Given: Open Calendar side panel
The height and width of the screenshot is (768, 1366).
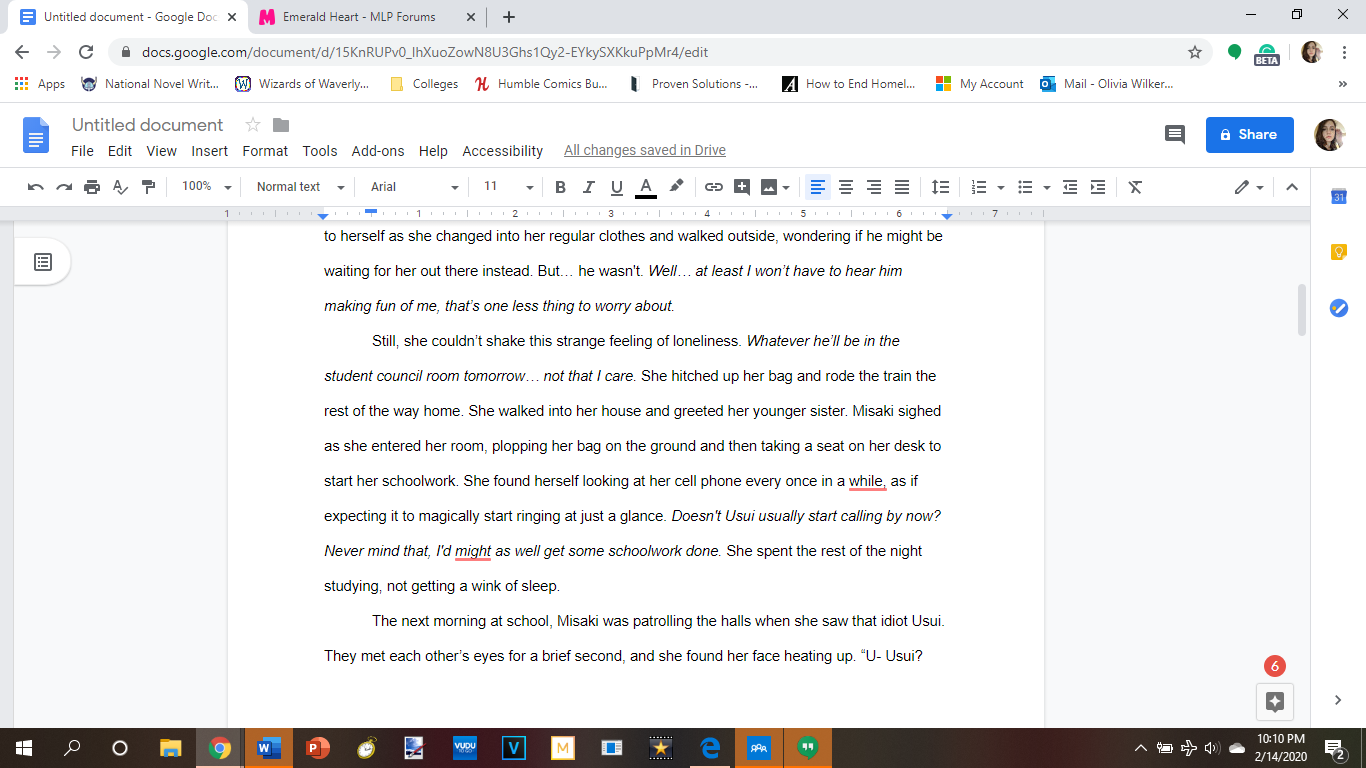Looking at the screenshot, I should tap(1339, 197).
